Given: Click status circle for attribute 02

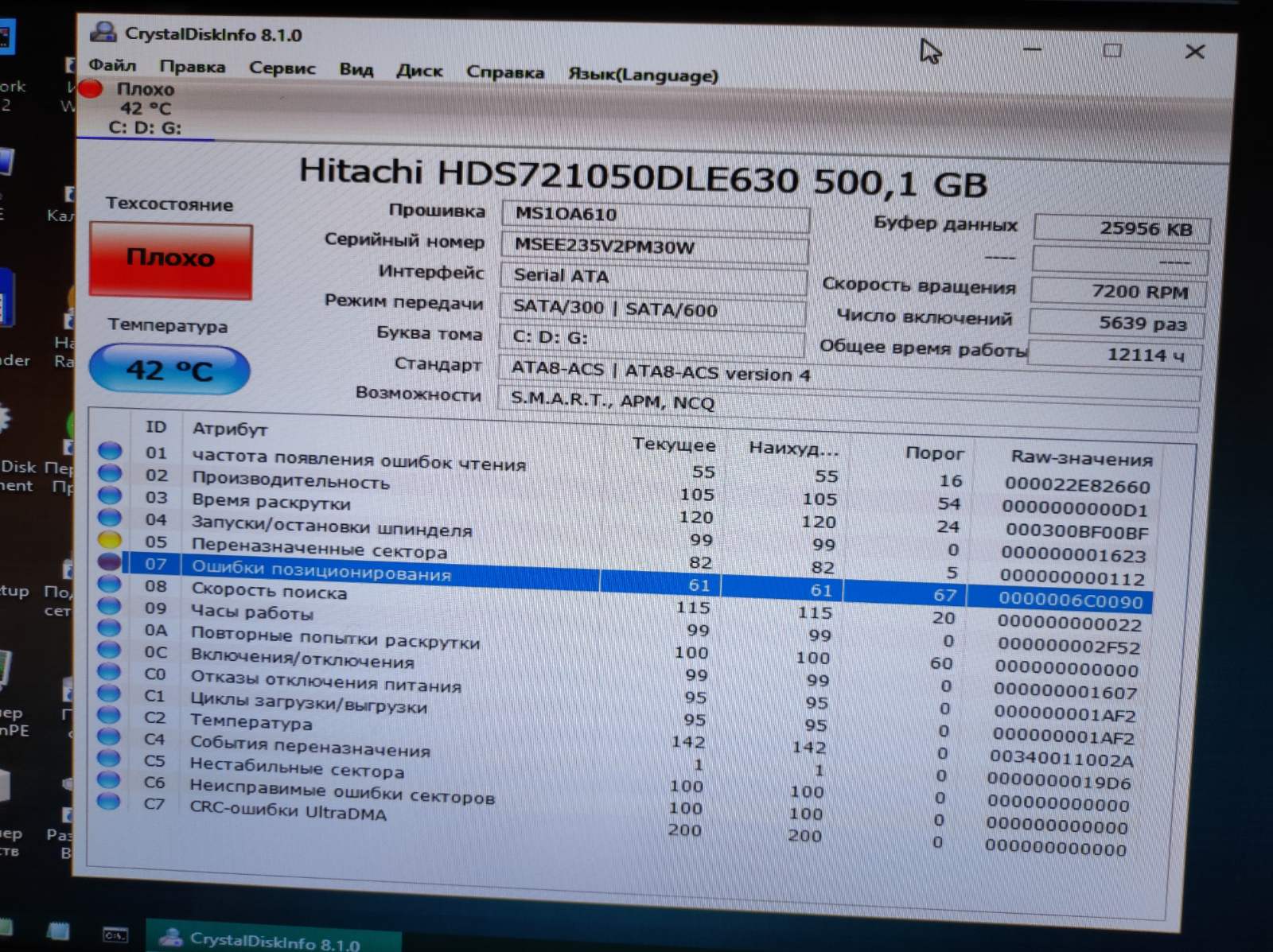Looking at the screenshot, I should click(110, 472).
